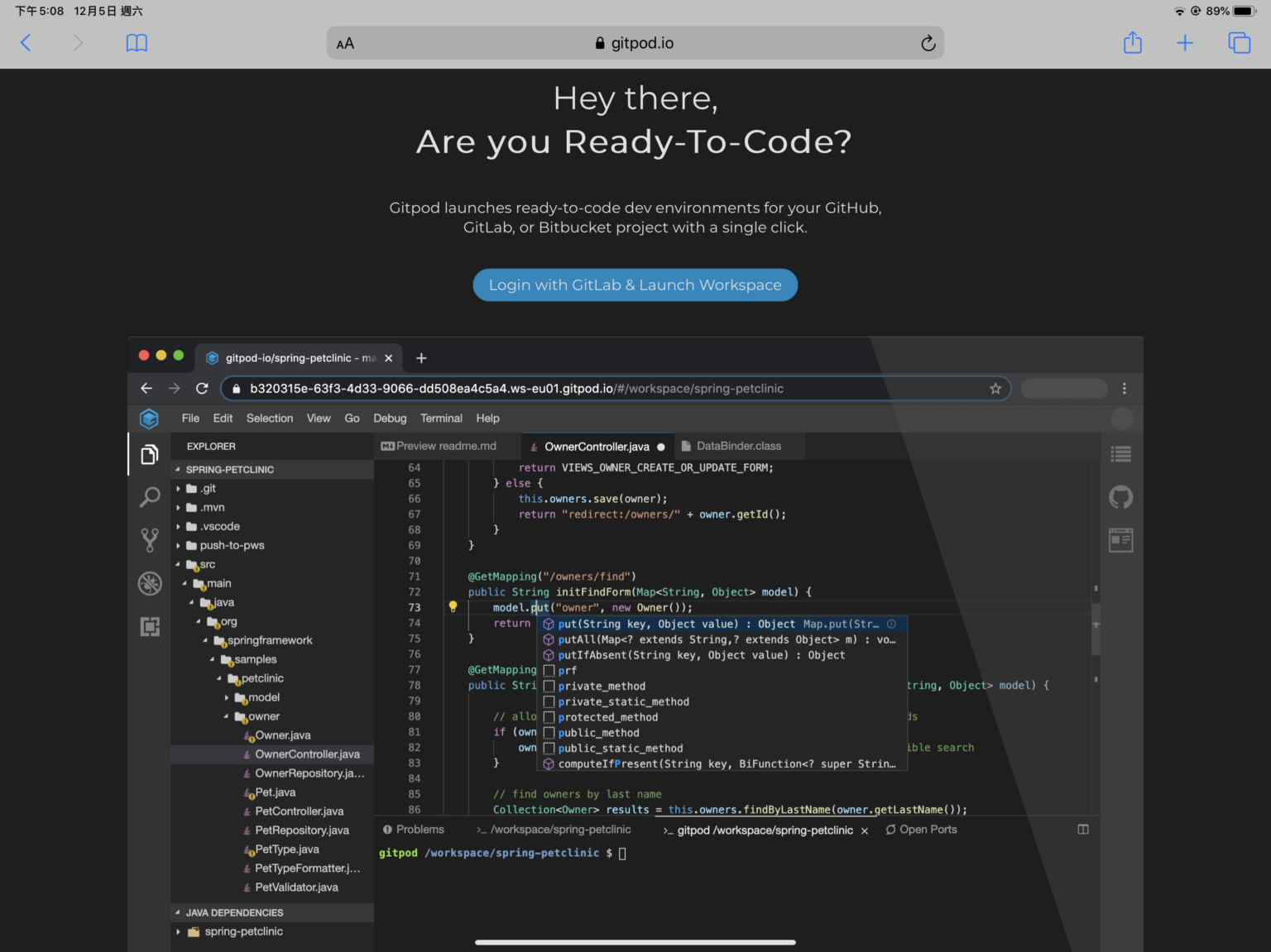Open the Terminal menu
Screen dimensions: 1271x952
(441, 419)
